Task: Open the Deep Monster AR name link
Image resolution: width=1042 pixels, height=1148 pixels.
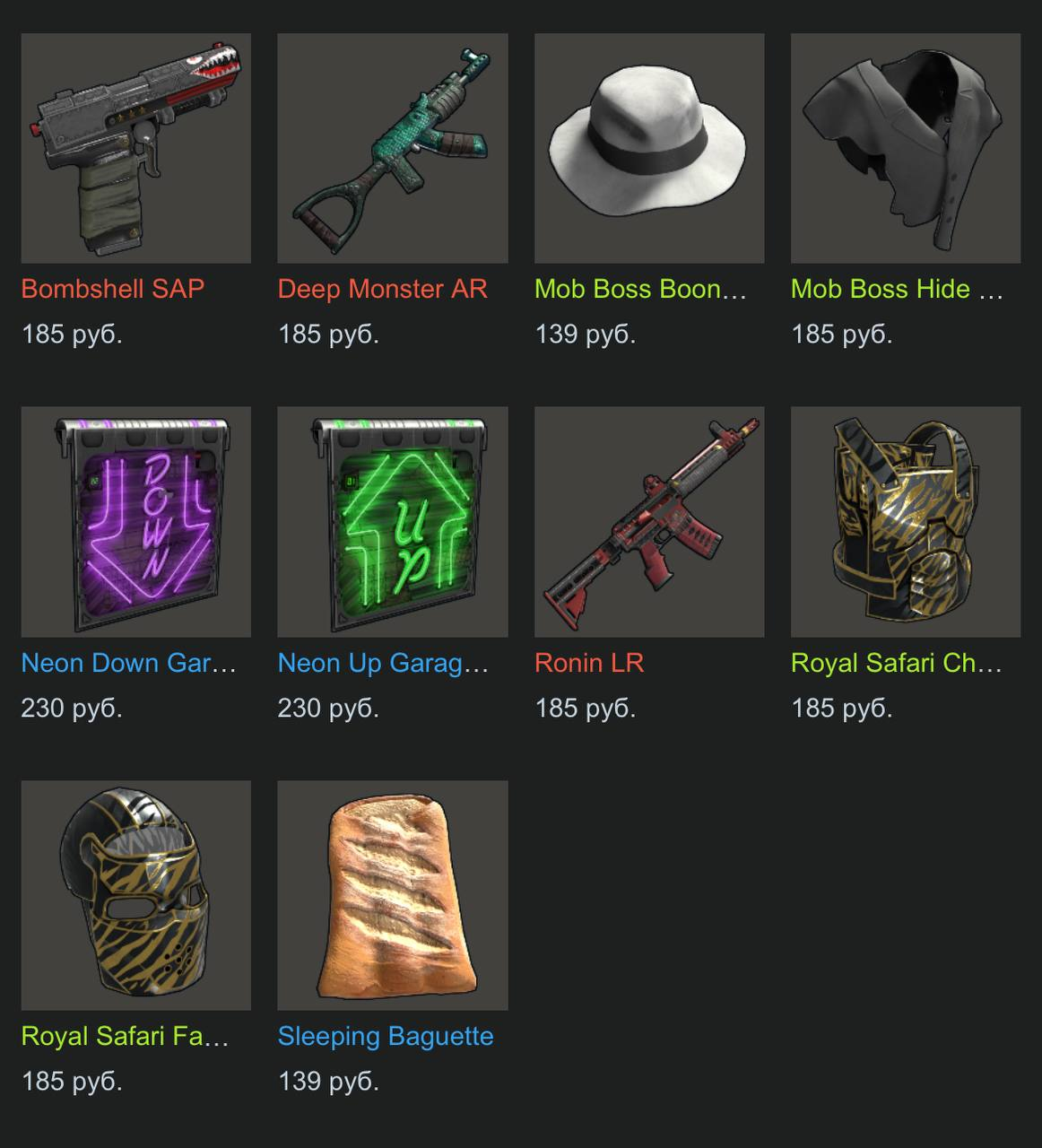Action: pos(383,289)
